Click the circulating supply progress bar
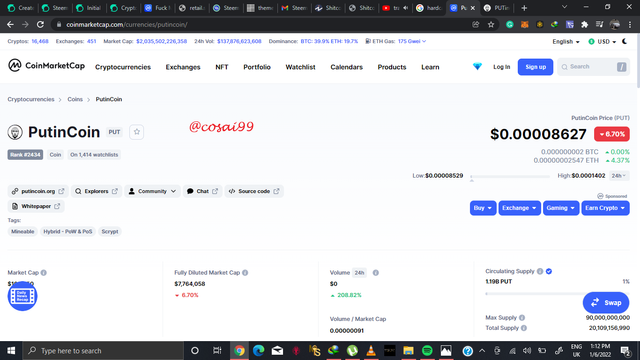Image resolution: width=640 pixels, height=360 pixels. point(558,293)
